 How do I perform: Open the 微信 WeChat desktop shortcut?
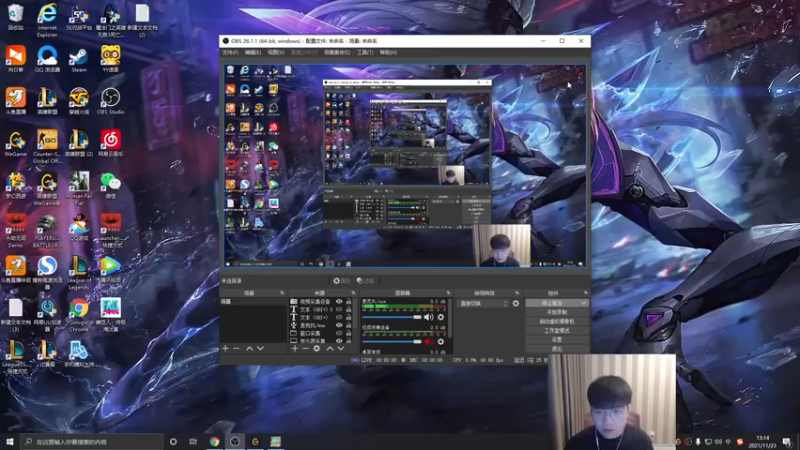tap(110, 185)
